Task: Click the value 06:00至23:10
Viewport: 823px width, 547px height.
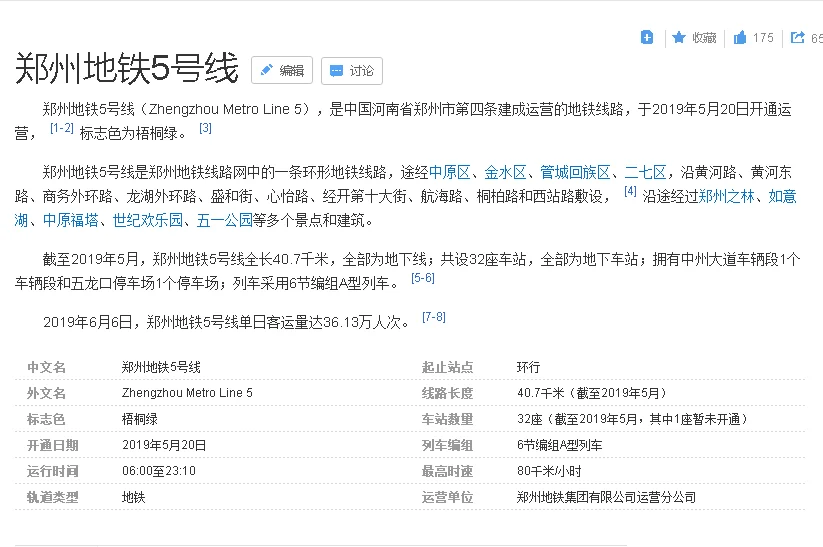Action: point(159,471)
